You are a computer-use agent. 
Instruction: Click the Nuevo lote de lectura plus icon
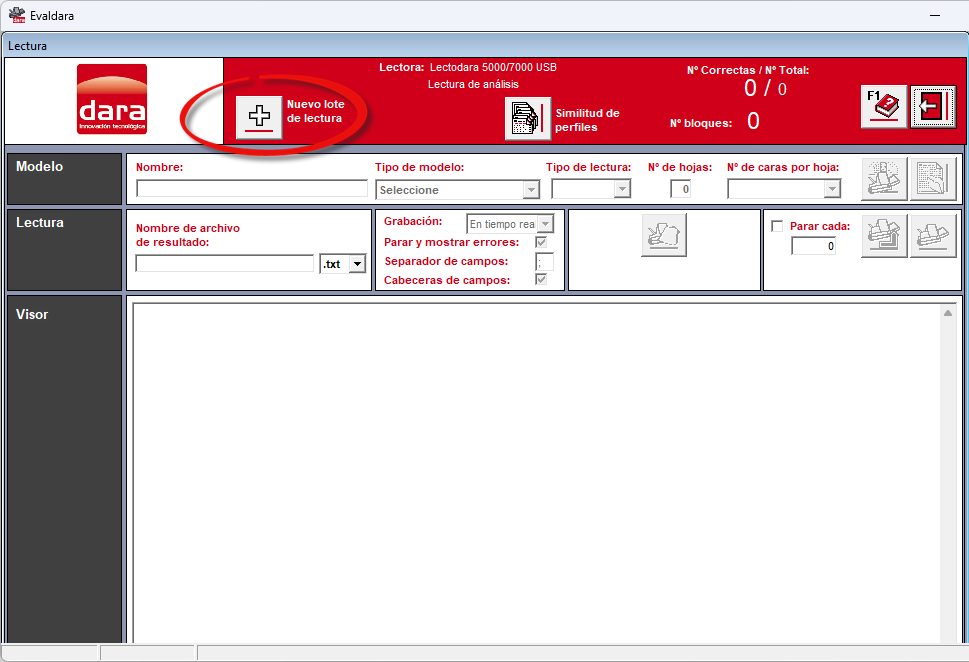259,117
